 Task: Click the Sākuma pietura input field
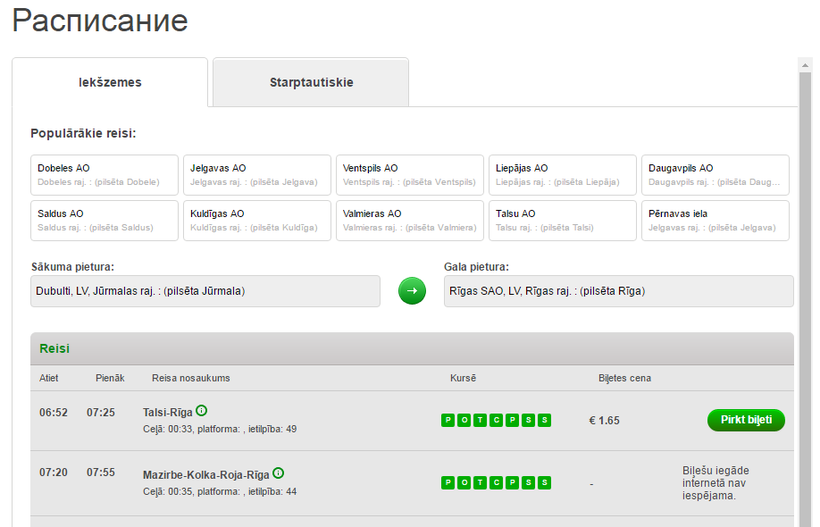point(206,291)
